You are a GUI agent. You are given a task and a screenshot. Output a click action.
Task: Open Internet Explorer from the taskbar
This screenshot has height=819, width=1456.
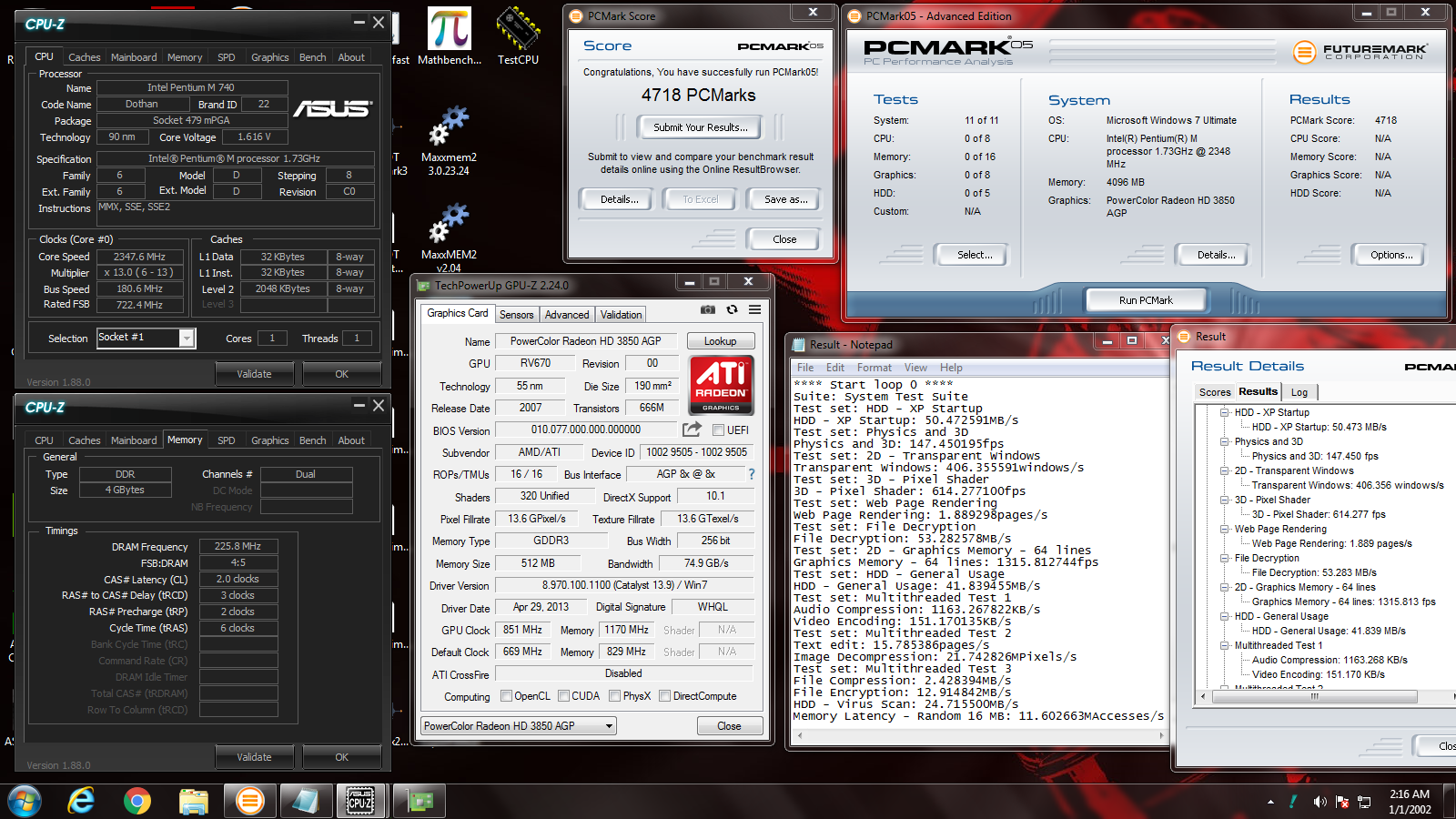pyautogui.click(x=82, y=801)
